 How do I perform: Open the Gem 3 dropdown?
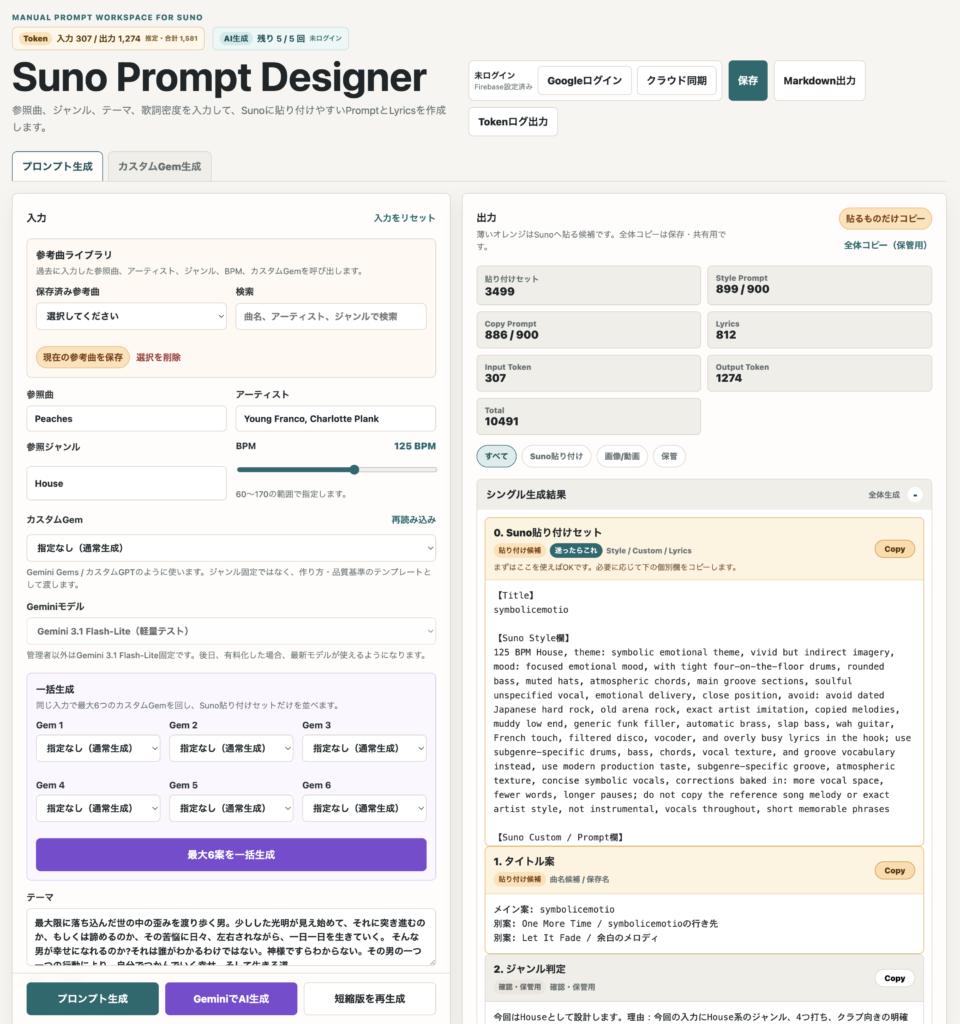point(364,748)
